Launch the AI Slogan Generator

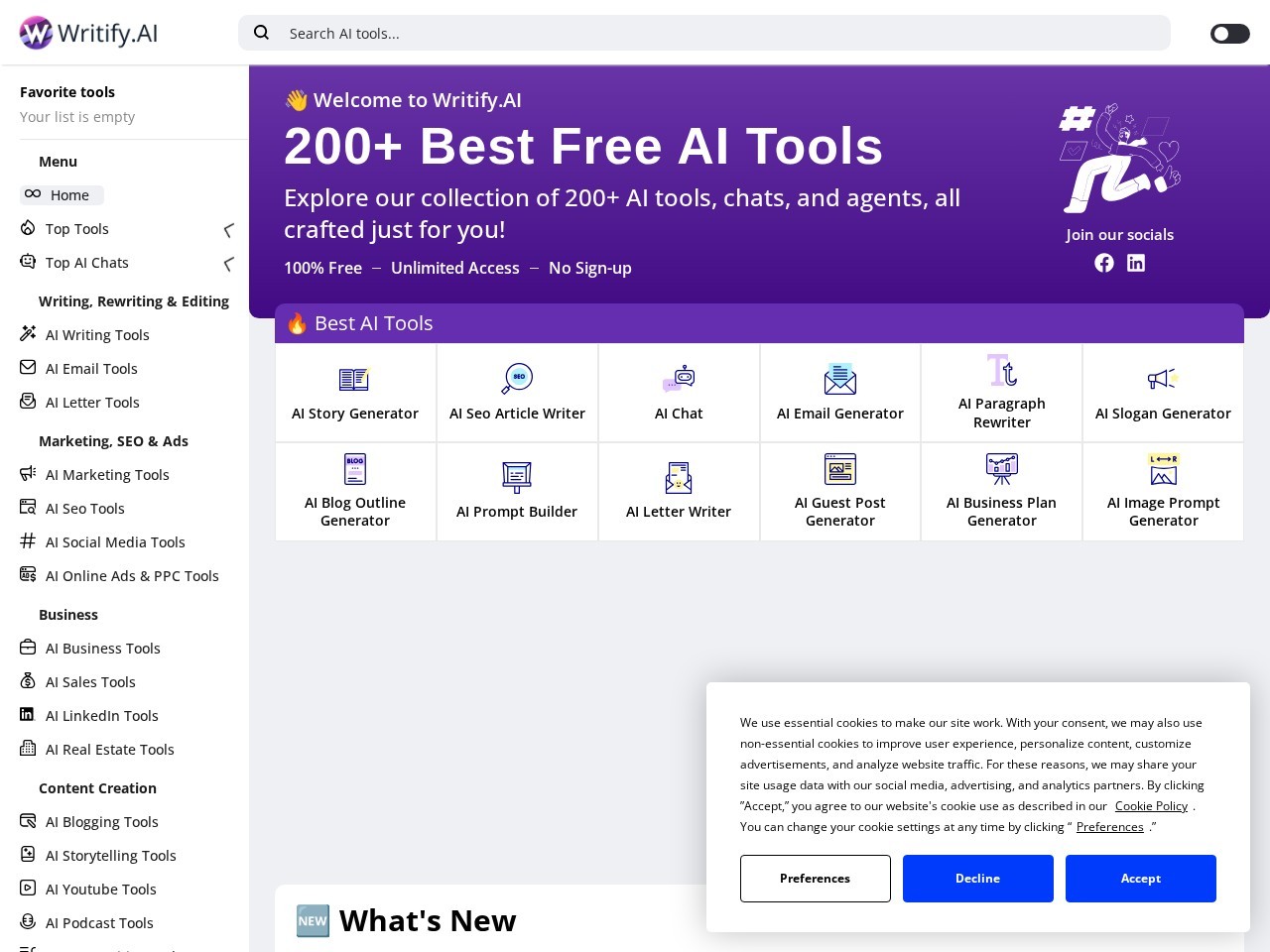click(1163, 393)
